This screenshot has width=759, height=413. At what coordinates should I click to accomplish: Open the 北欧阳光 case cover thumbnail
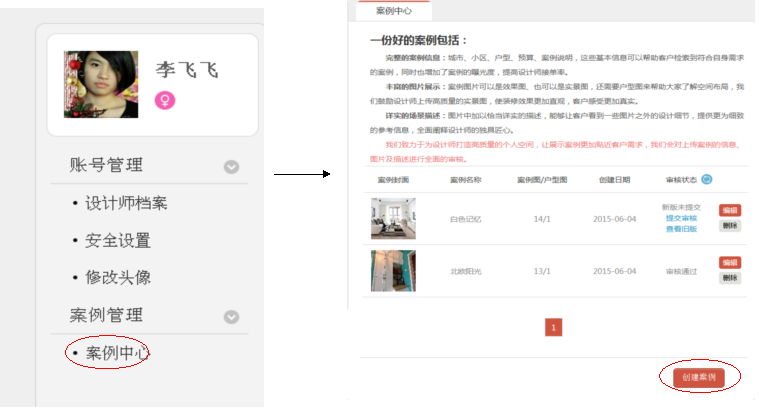tap(393, 271)
